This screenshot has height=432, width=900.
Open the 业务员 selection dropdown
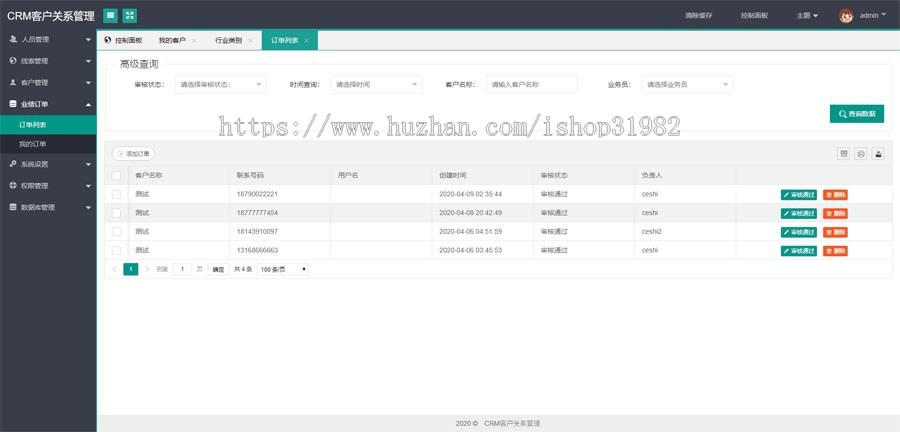[685, 85]
